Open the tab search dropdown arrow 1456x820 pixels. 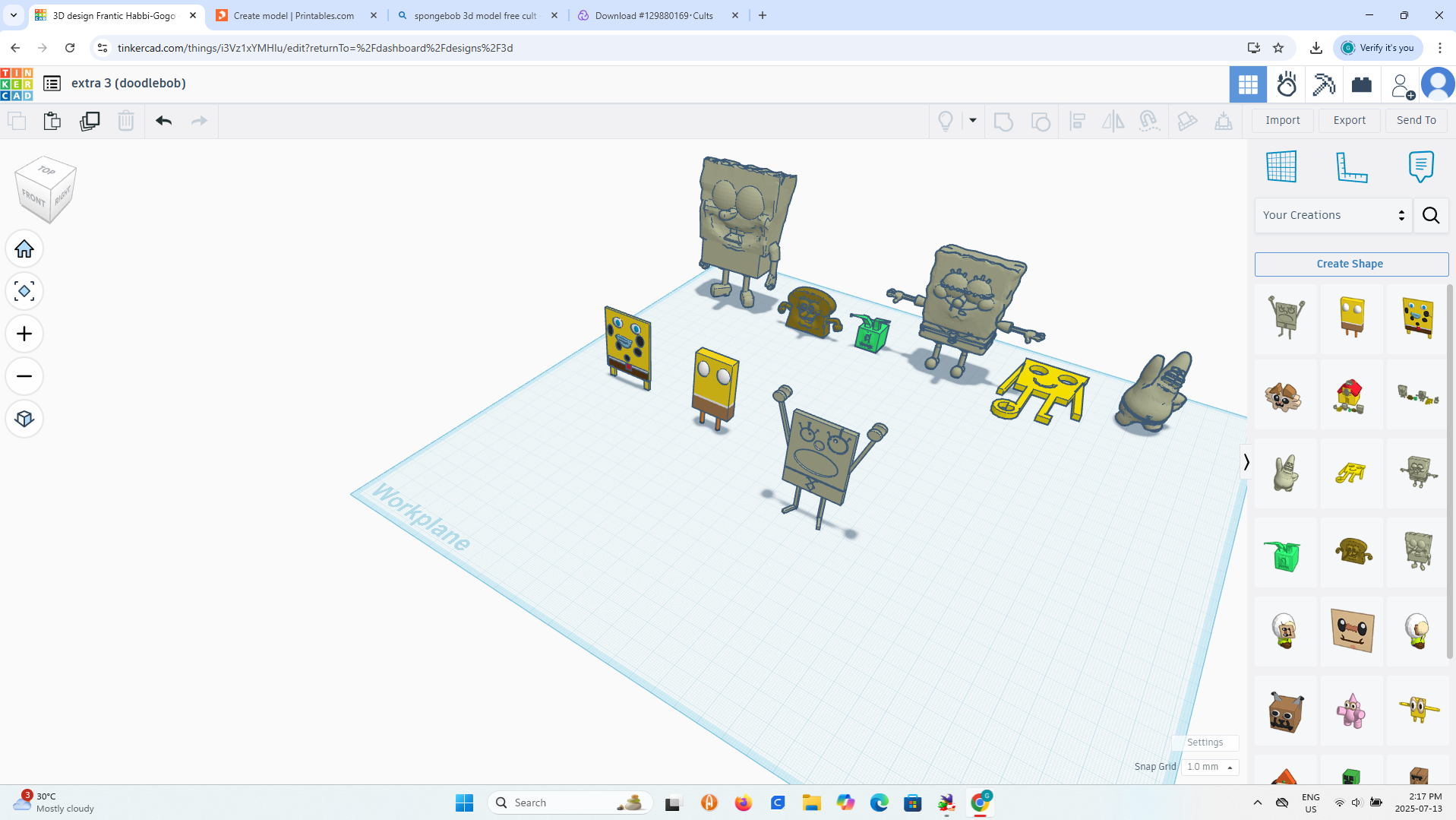13,15
